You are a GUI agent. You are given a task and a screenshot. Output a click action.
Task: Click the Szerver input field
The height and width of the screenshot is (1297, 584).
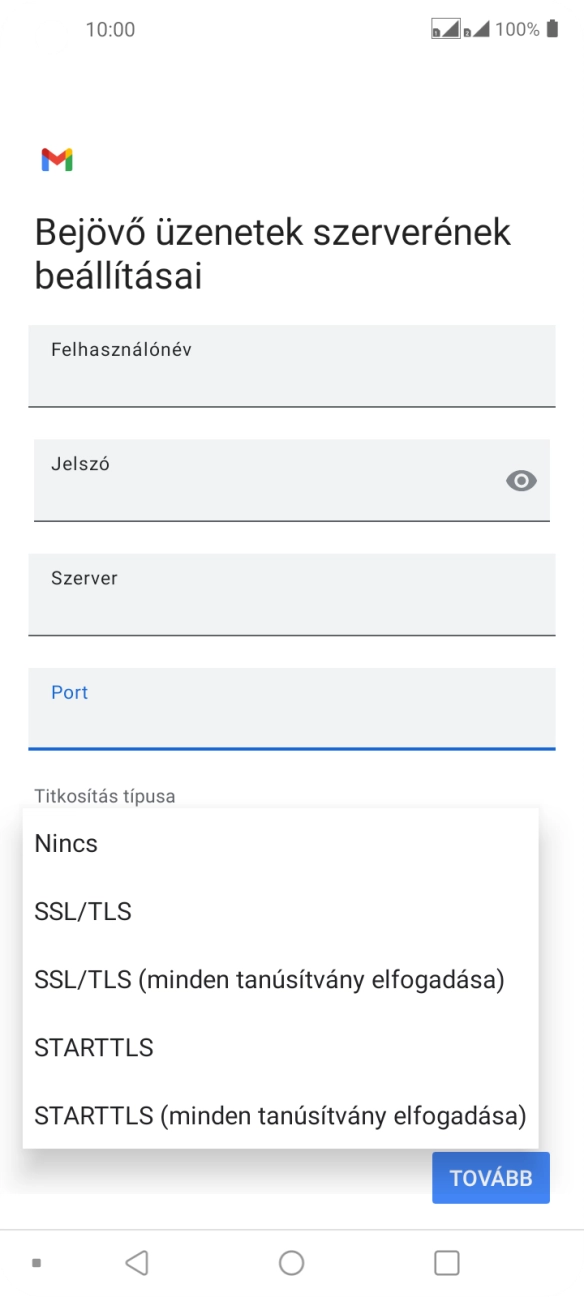[291, 594]
